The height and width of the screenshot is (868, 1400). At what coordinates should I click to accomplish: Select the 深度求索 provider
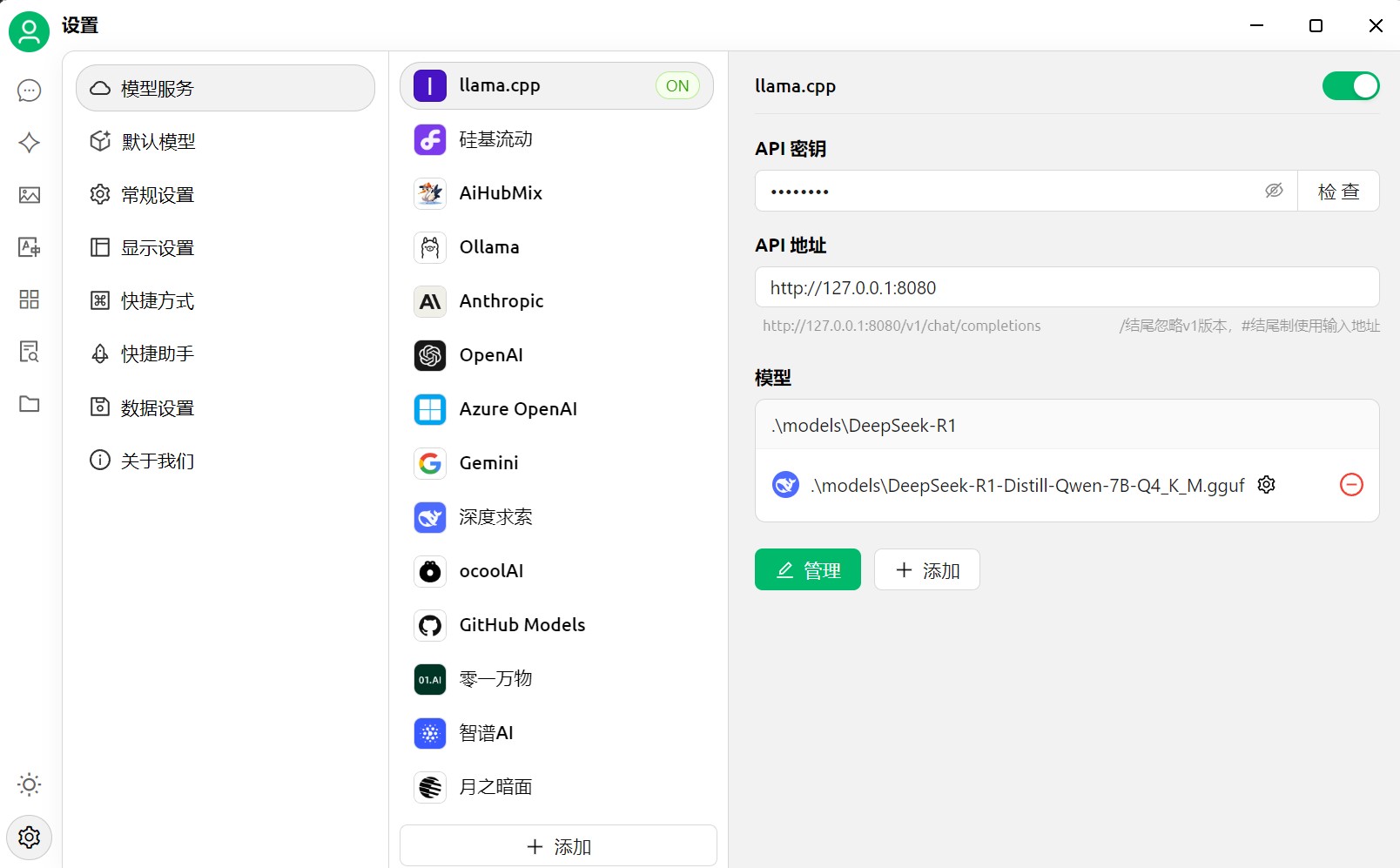coord(556,517)
